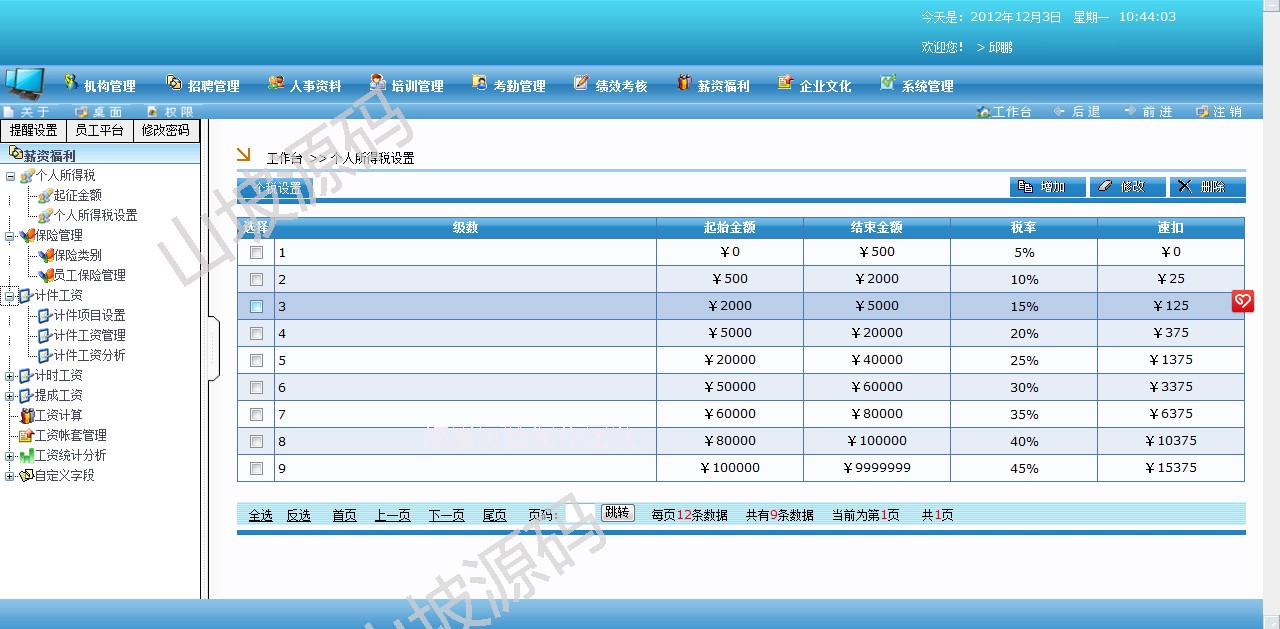Open the 机构管理 module icon
The image size is (1280, 629).
[x=71, y=83]
